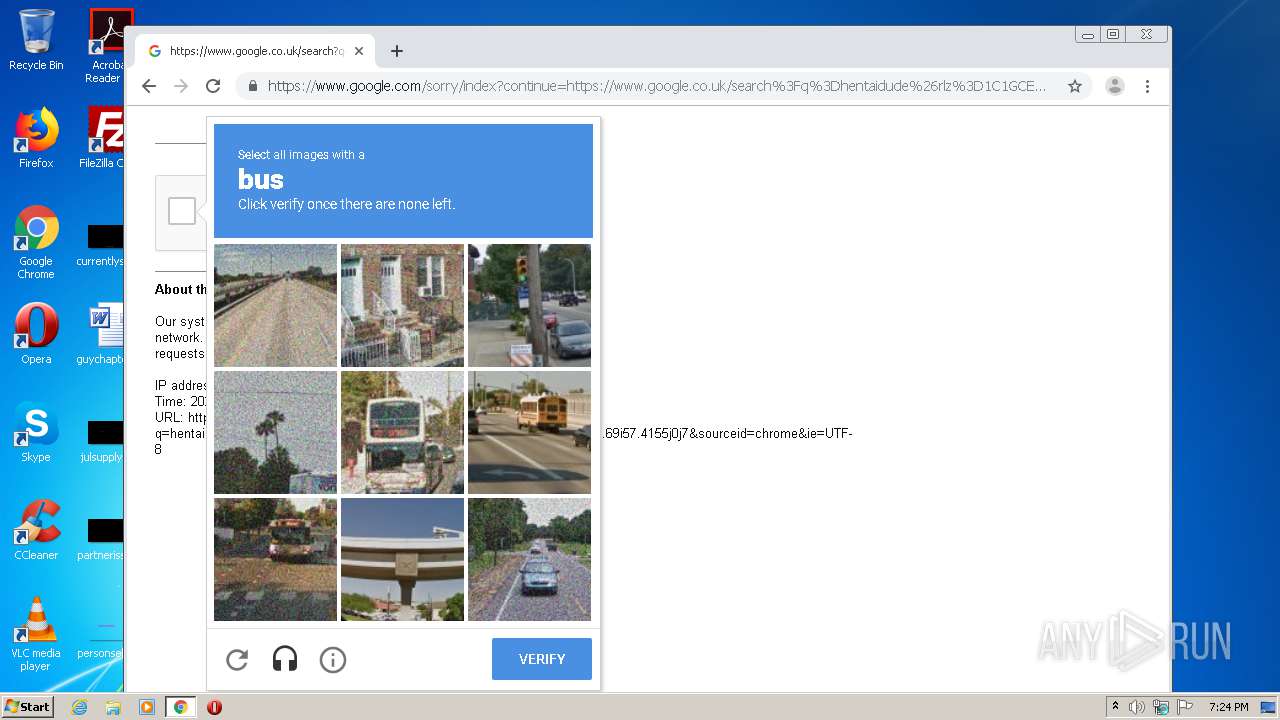Select the blue car on road tile
The height and width of the screenshot is (720, 1280).
pyautogui.click(x=529, y=559)
